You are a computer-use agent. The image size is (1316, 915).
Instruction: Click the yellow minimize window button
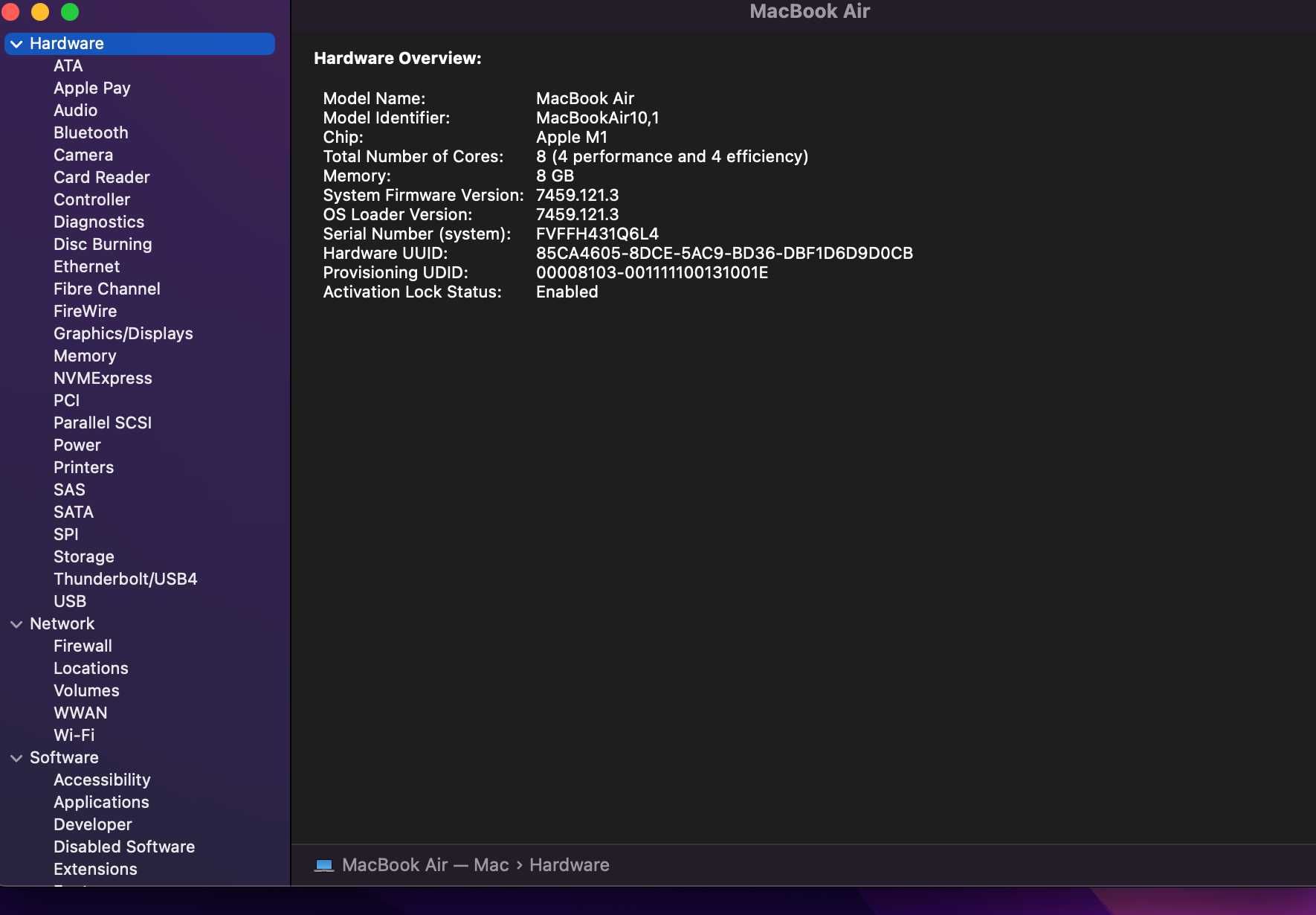(x=40, y=11)
